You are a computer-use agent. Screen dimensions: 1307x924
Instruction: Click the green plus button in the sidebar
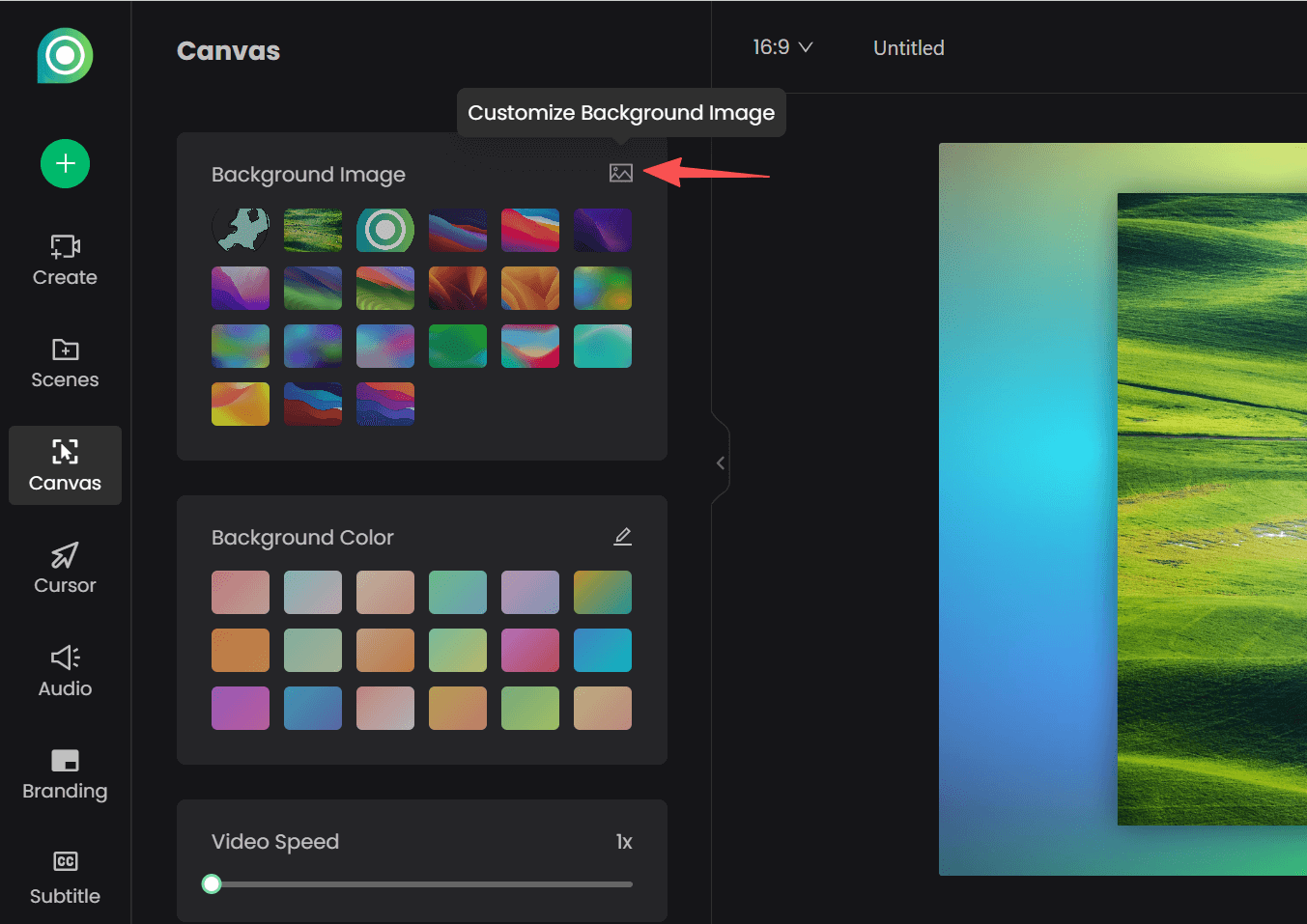point(65,163)
